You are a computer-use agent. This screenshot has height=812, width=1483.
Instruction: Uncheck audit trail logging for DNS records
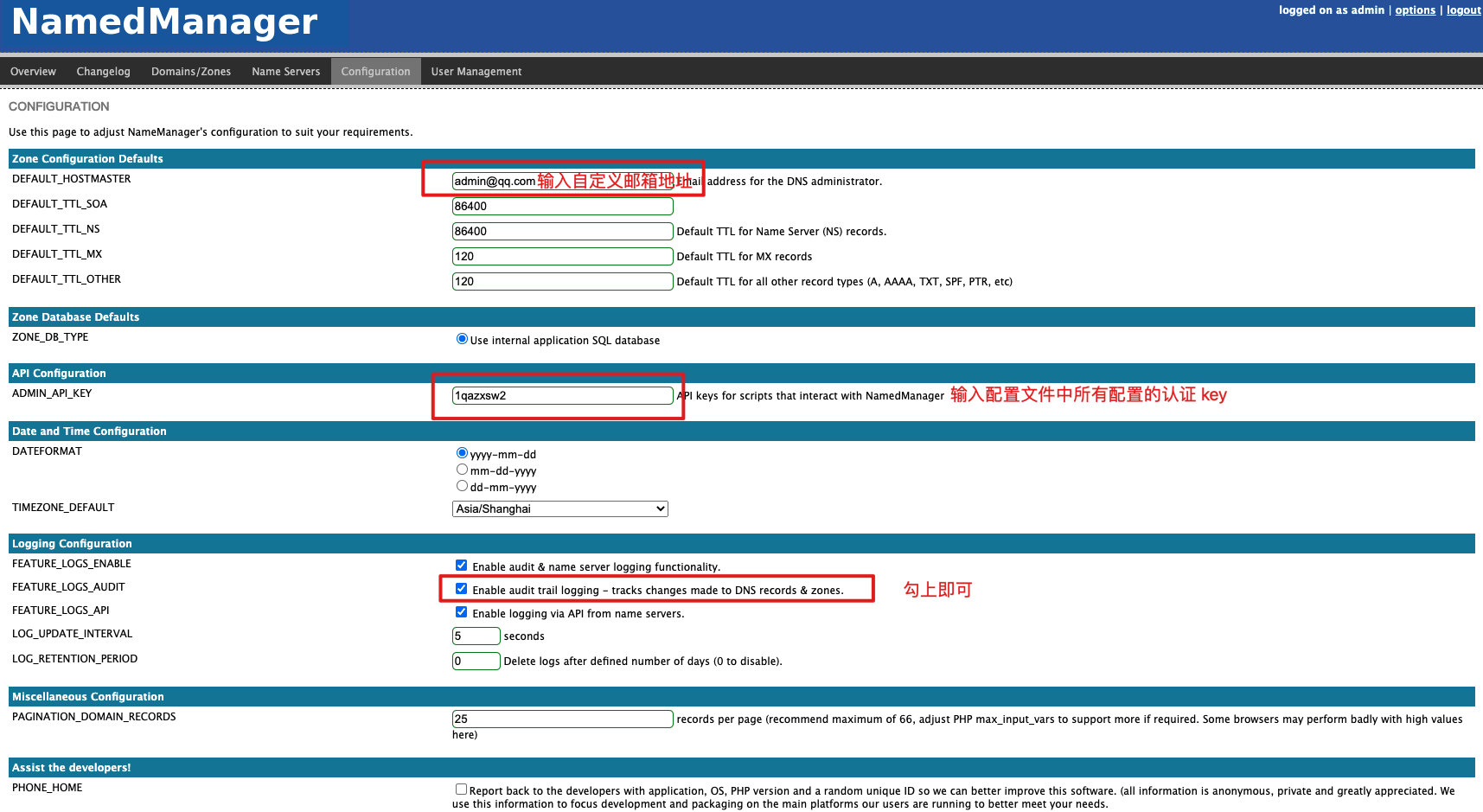click(462, 587)
